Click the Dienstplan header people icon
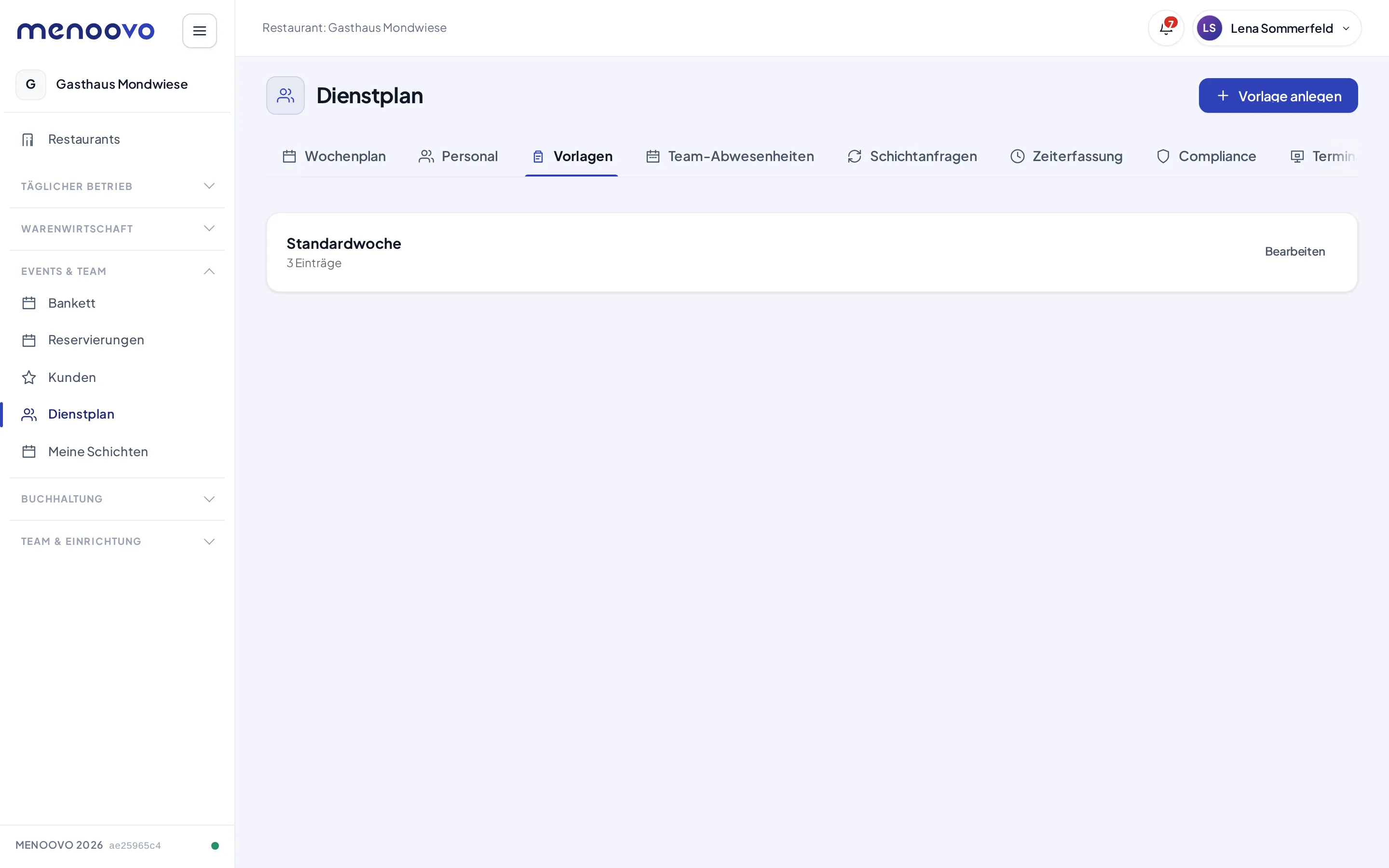The width and height of the screenshot is (1389, 868). [x=285, y=95]
